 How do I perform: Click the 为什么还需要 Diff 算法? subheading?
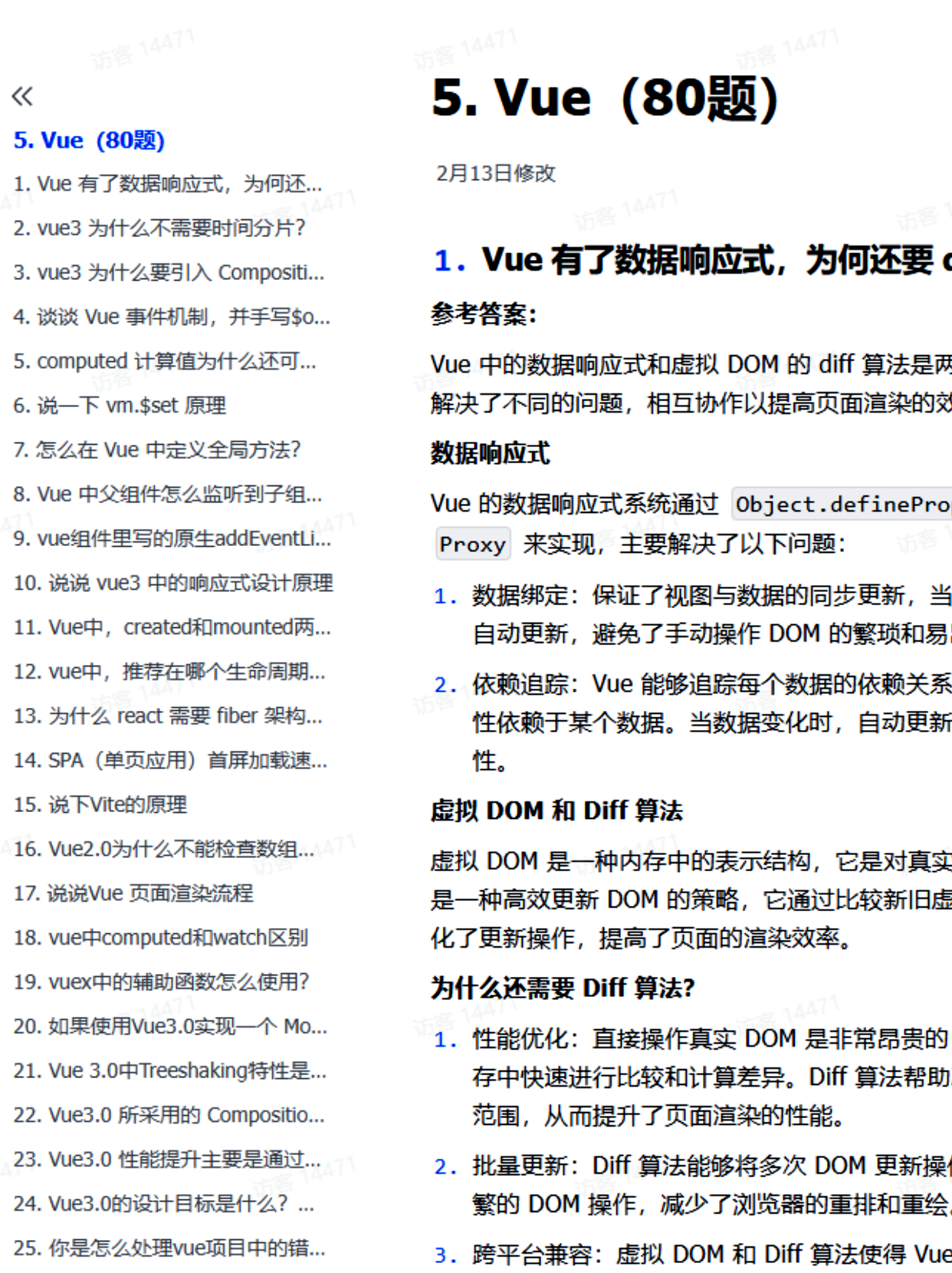point(563,988)
